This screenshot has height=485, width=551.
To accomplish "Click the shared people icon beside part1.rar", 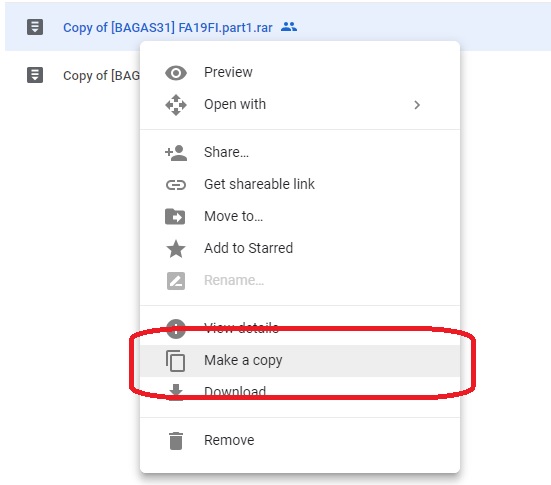I will [x=289, y=27].
